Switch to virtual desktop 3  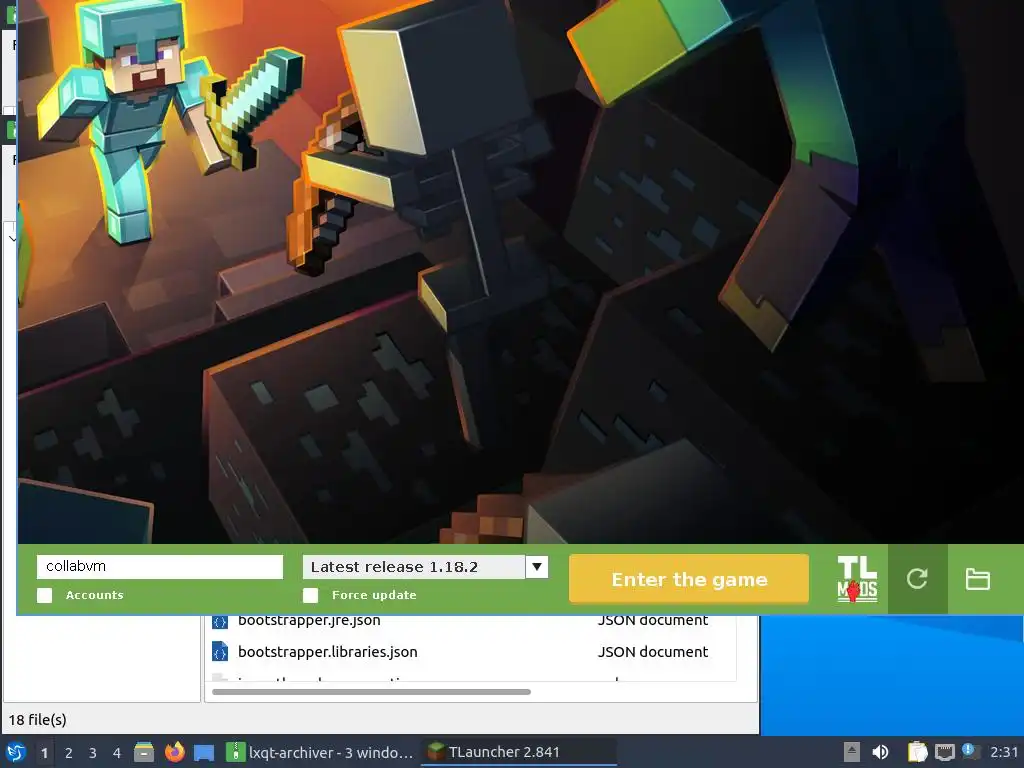coord(93,753)
